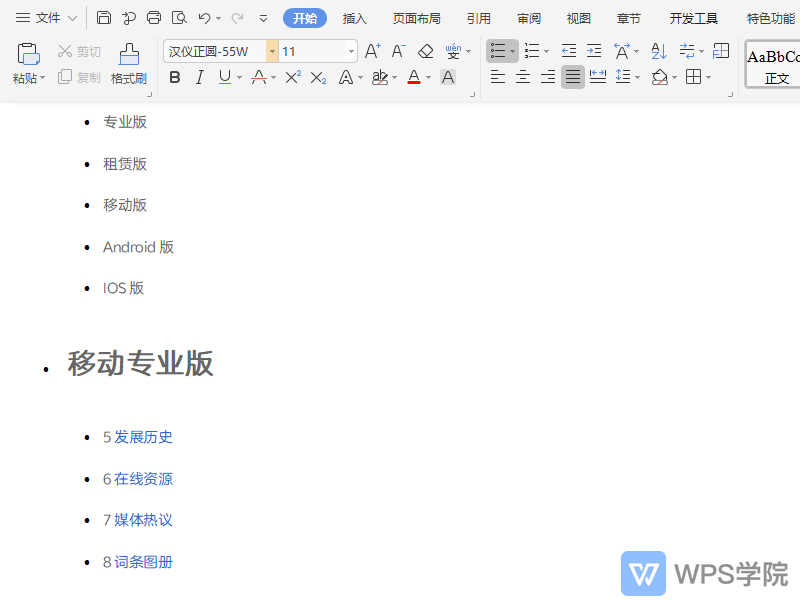Toggle underline formatting

point(226,77)
